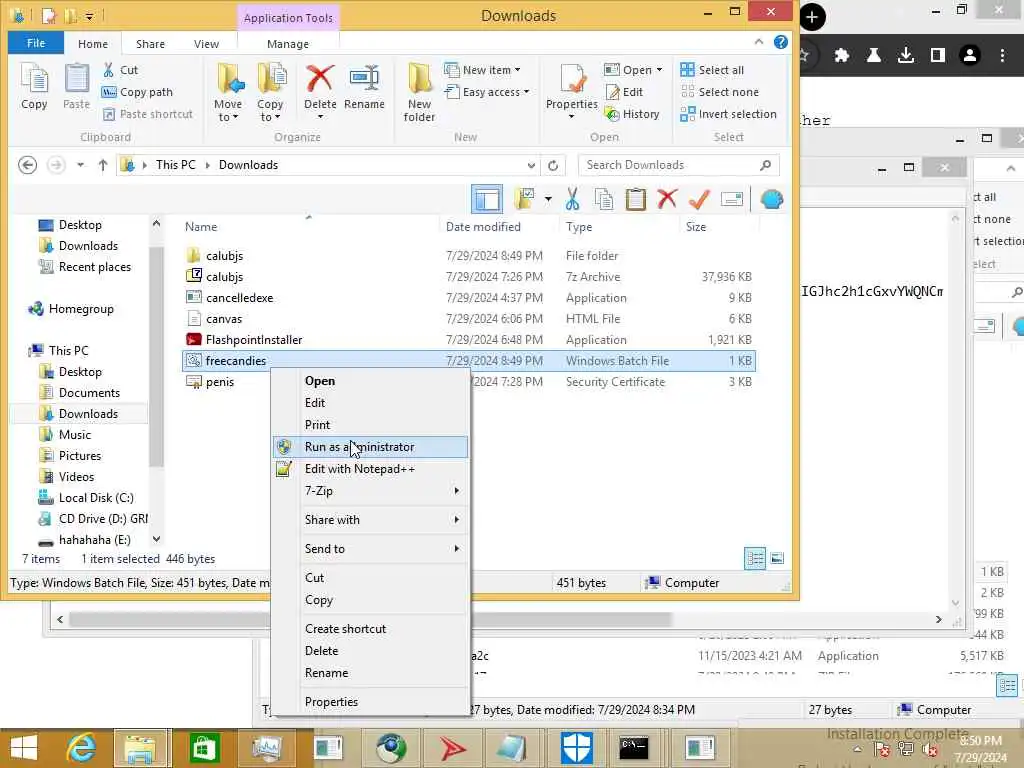Screen dimensions: 1024x768
Task: Click the help question mark icon
Action: click(780, 42)
